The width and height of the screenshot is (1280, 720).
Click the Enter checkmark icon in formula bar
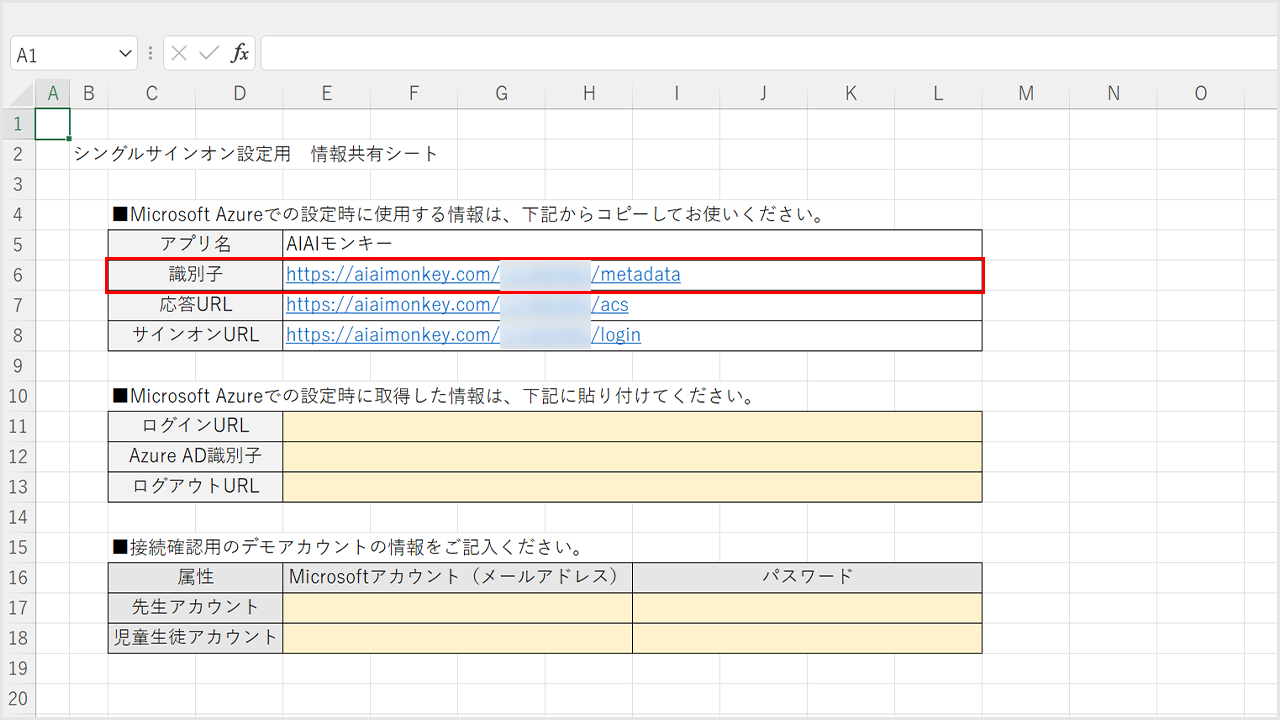tap(209, 54)
